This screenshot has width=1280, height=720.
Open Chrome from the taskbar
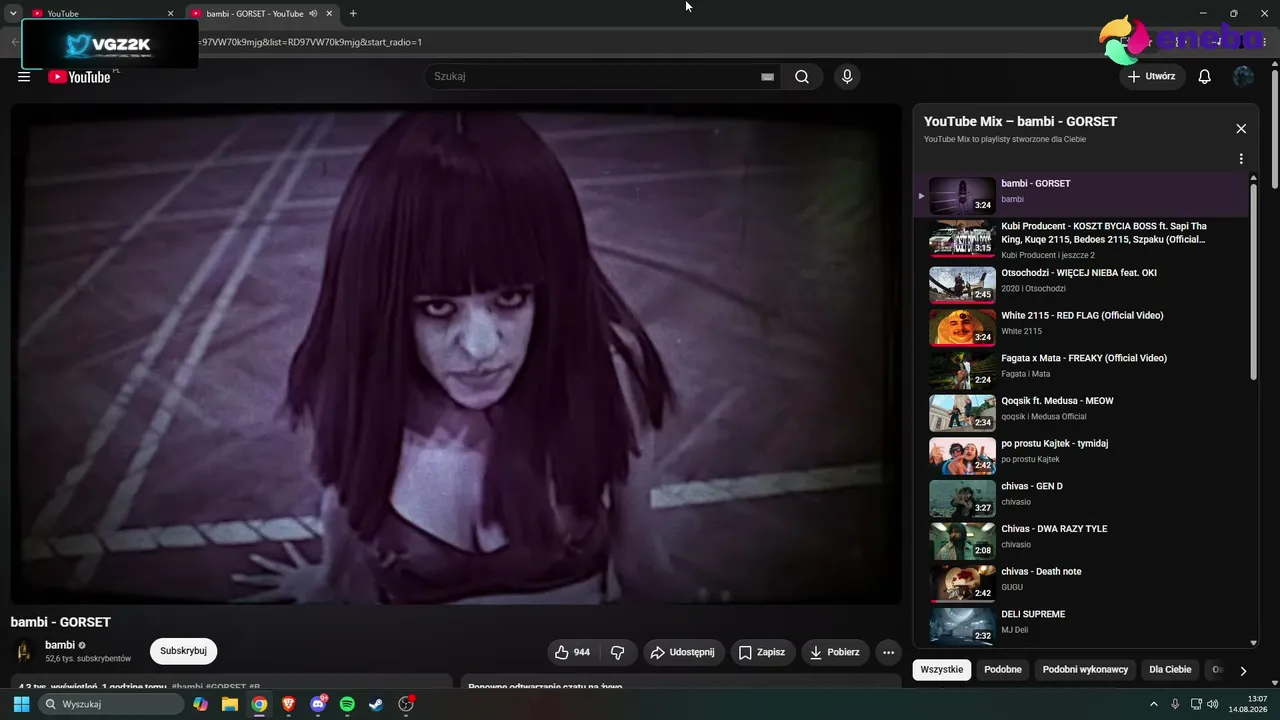tap(259, 704)
